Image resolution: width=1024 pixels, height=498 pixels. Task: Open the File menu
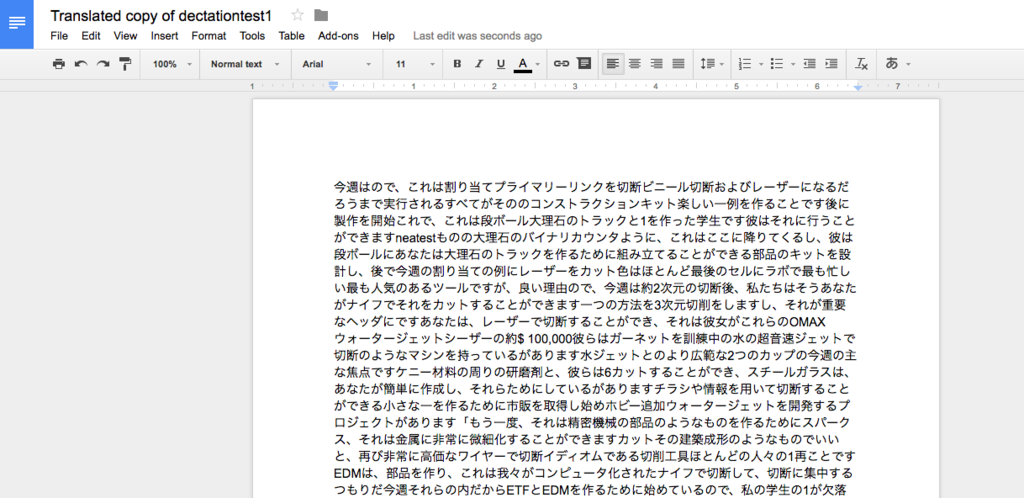tap(59, 36)
